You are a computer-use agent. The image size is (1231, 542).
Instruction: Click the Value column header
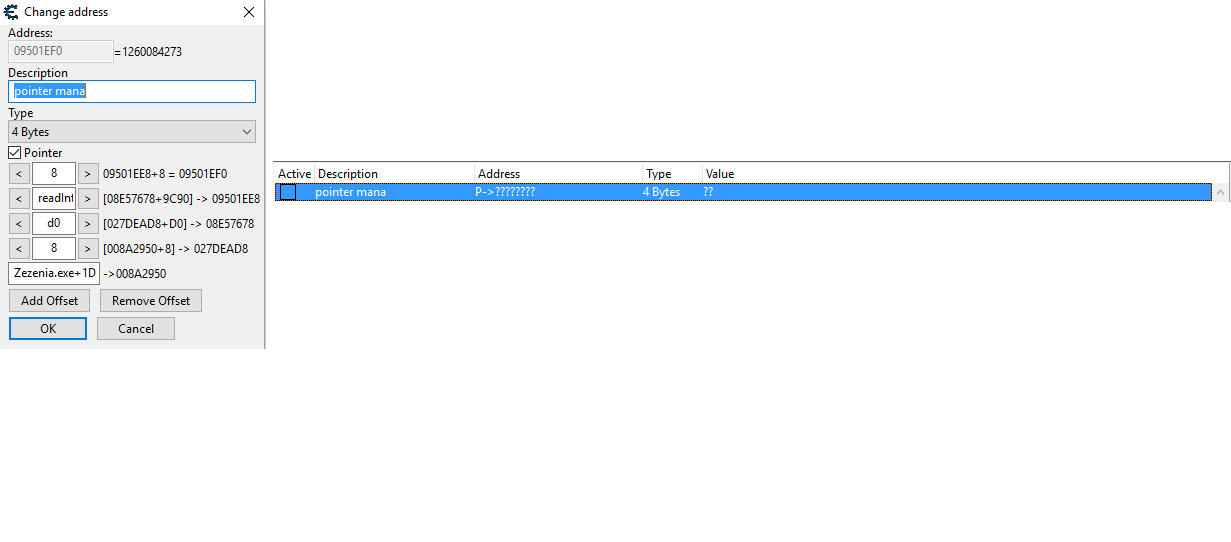[x=720, y=174]
